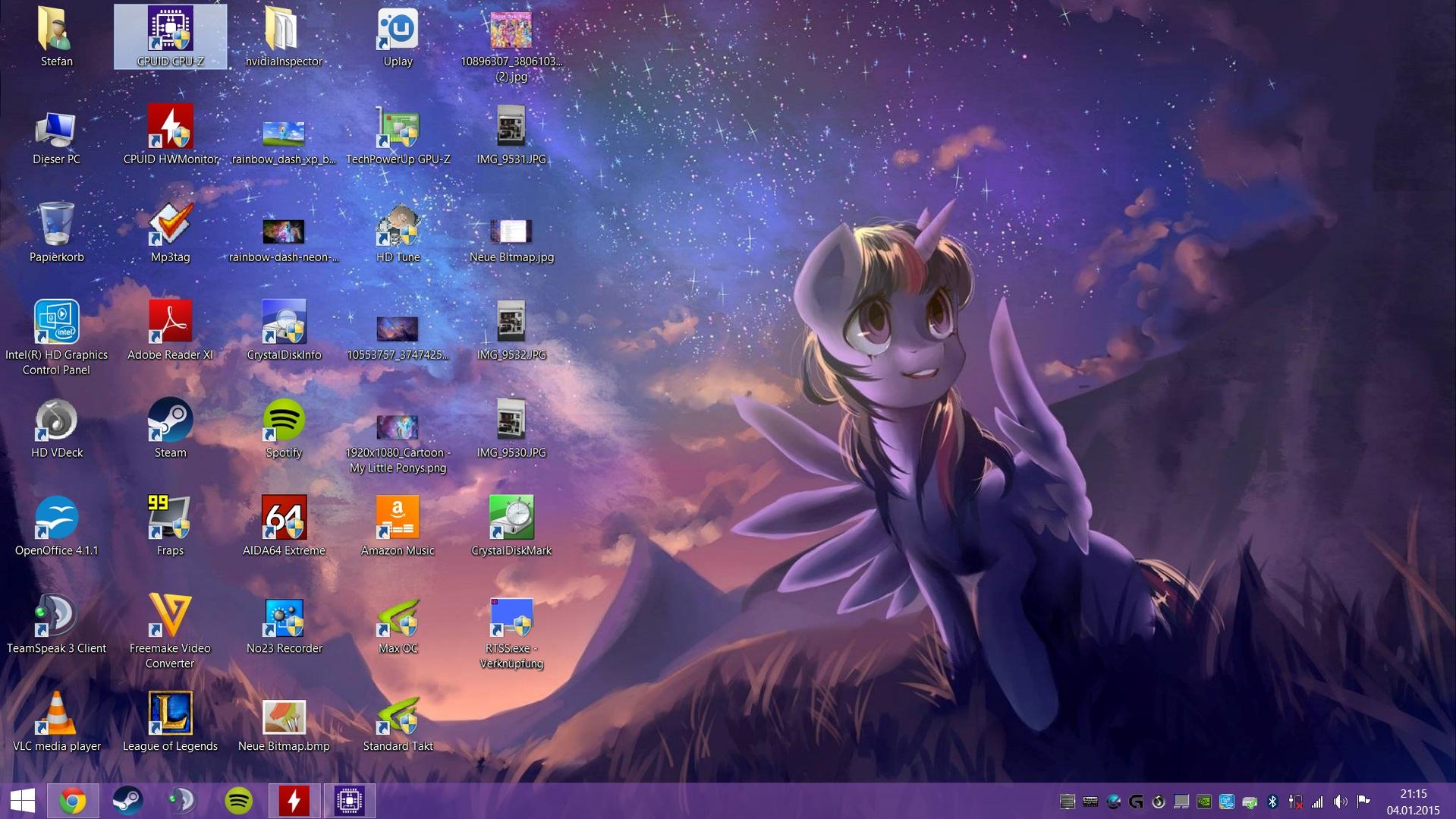Open TeamSpeak from the taskbar

(183, 801)
